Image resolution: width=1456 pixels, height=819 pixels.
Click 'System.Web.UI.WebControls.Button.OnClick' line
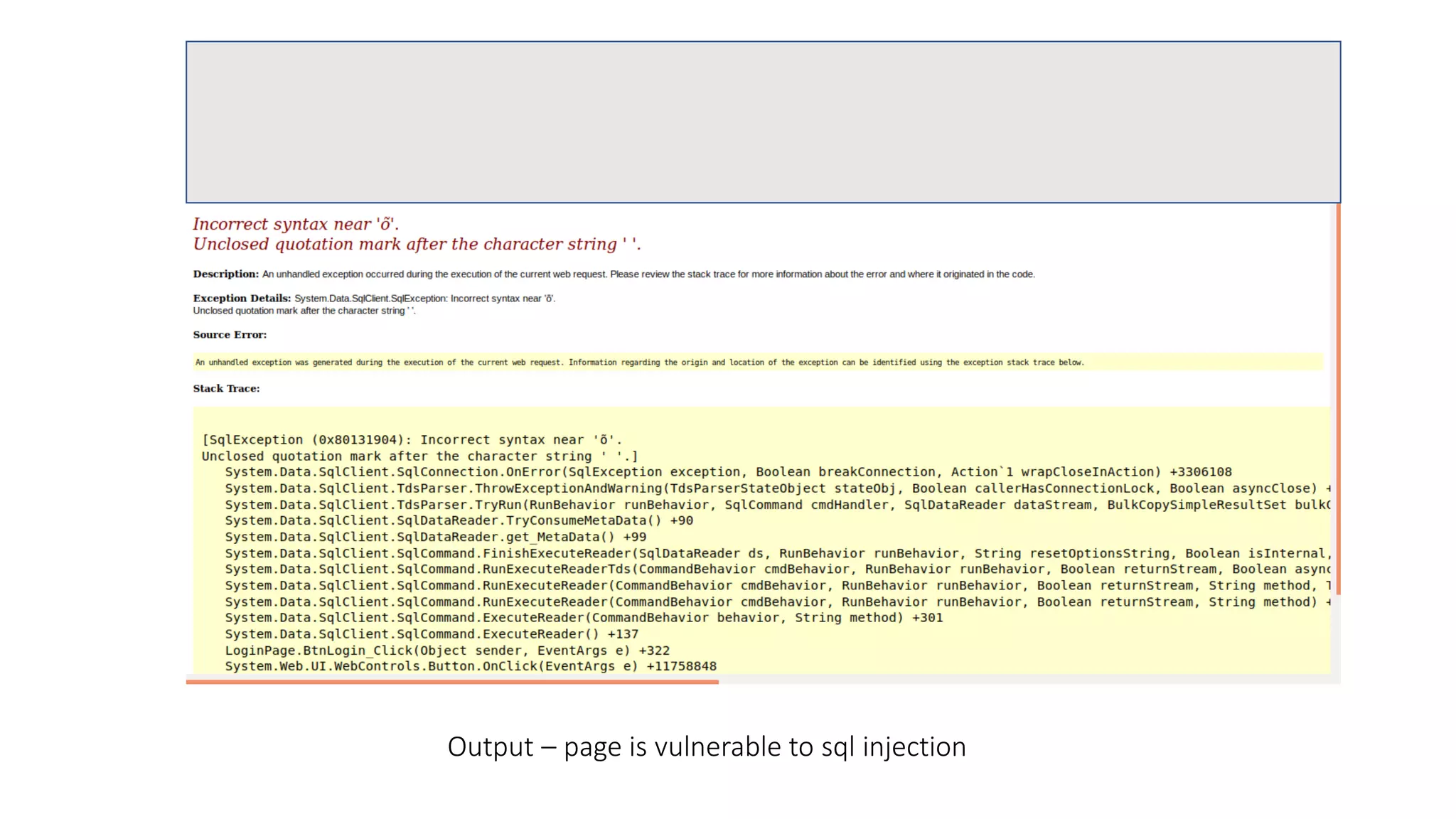click(471, 666)
